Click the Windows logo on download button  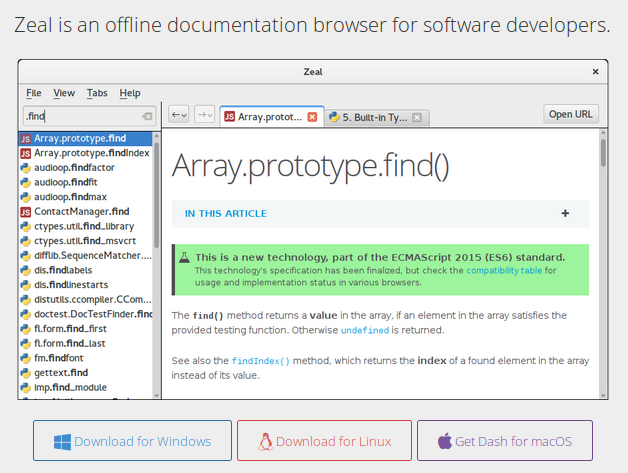pos(62,442)
